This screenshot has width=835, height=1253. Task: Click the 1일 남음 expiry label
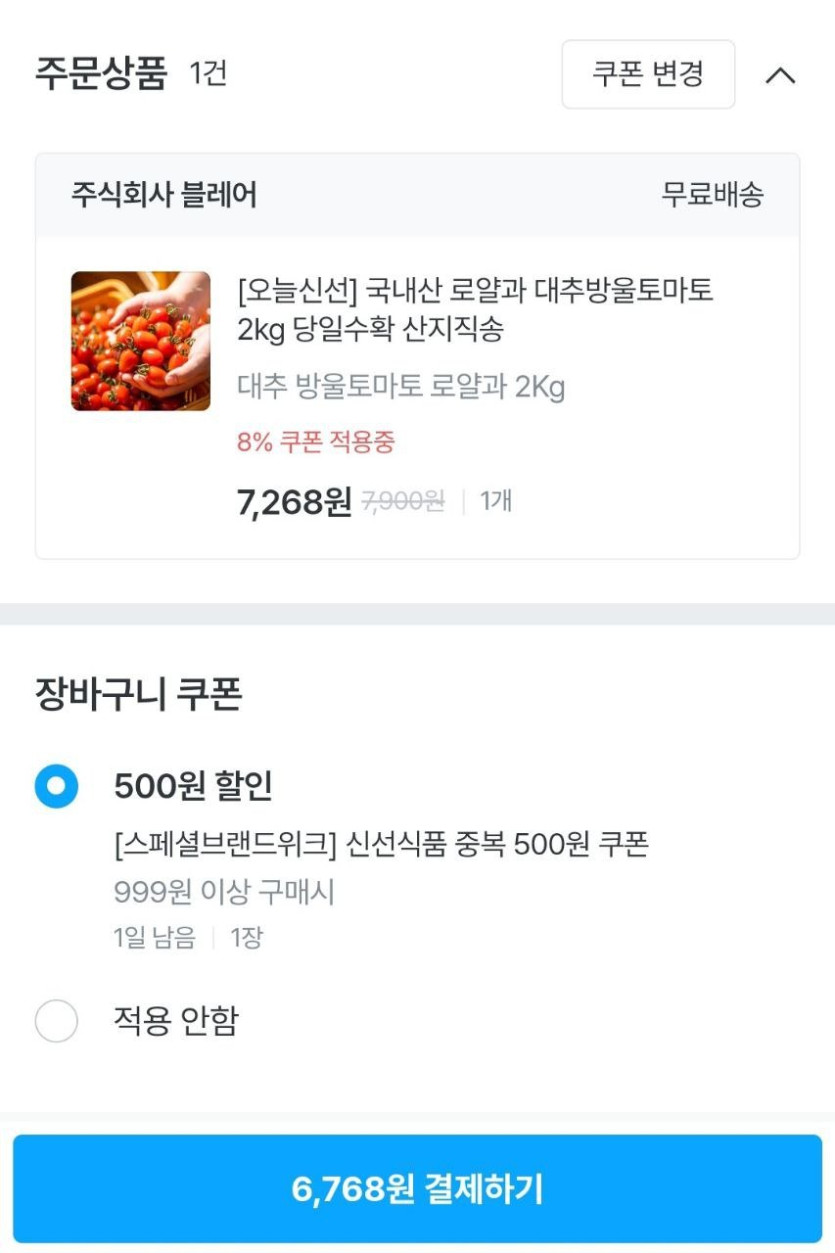[x=154, y=938]
